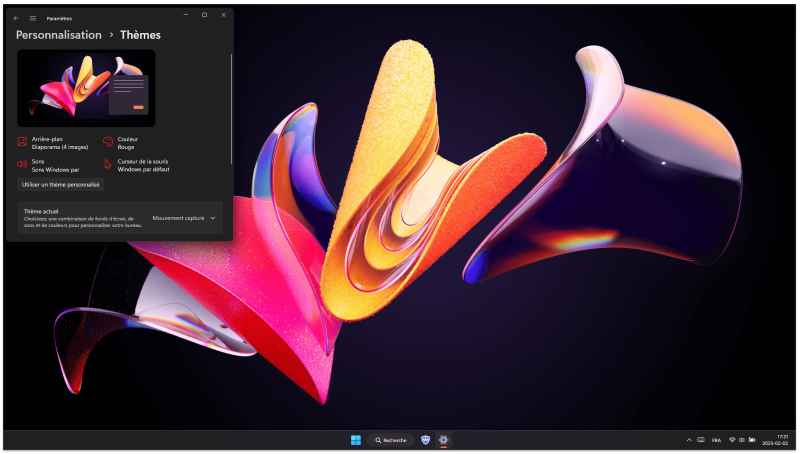
Task: Expand the Thème actuel chevron
Action: pyautogui.click(x=213, y=217)
